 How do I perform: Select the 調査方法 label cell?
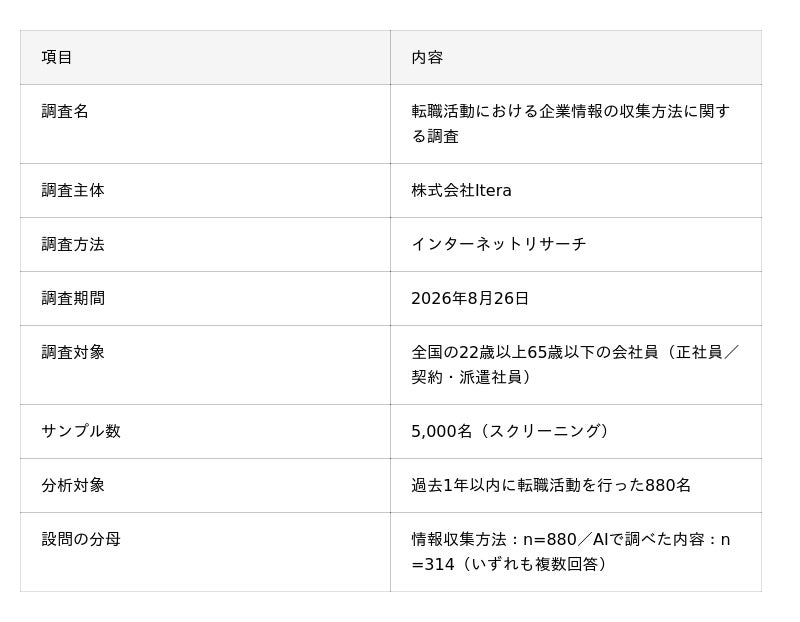coord(73,244)
